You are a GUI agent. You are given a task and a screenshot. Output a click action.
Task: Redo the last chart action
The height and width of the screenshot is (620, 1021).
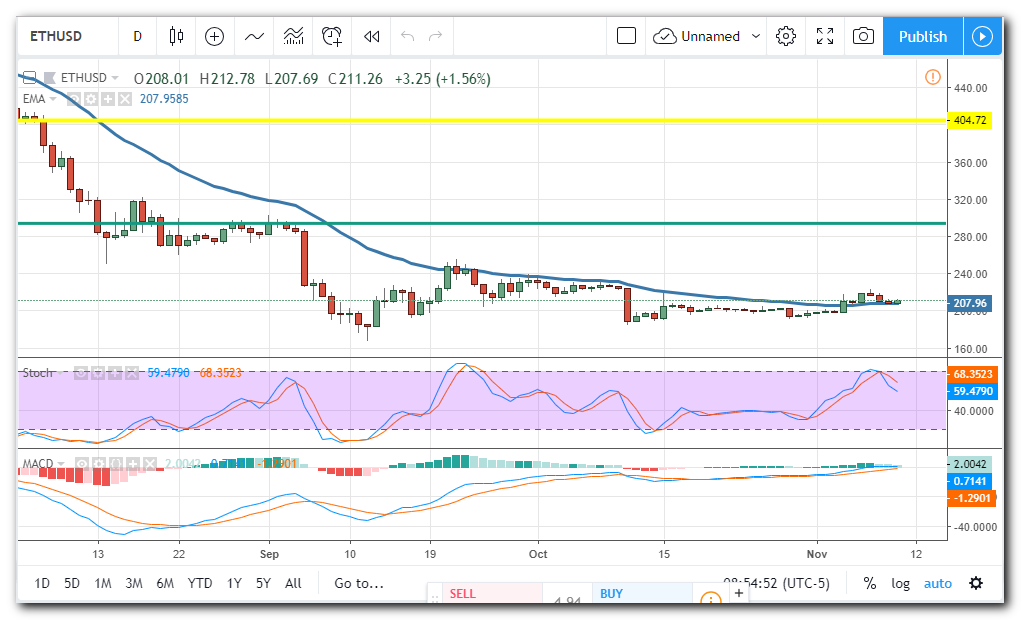pyautogui.click(x=435, y=36)
